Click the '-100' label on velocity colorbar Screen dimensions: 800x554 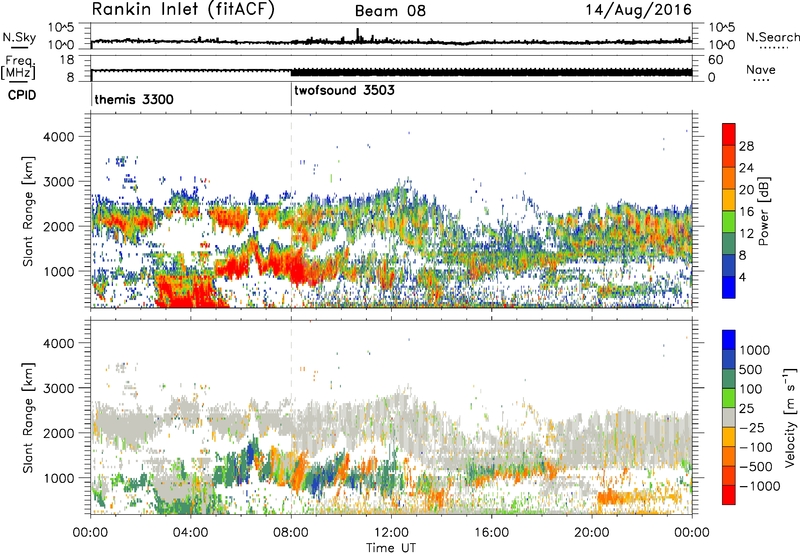pos(756,447)
